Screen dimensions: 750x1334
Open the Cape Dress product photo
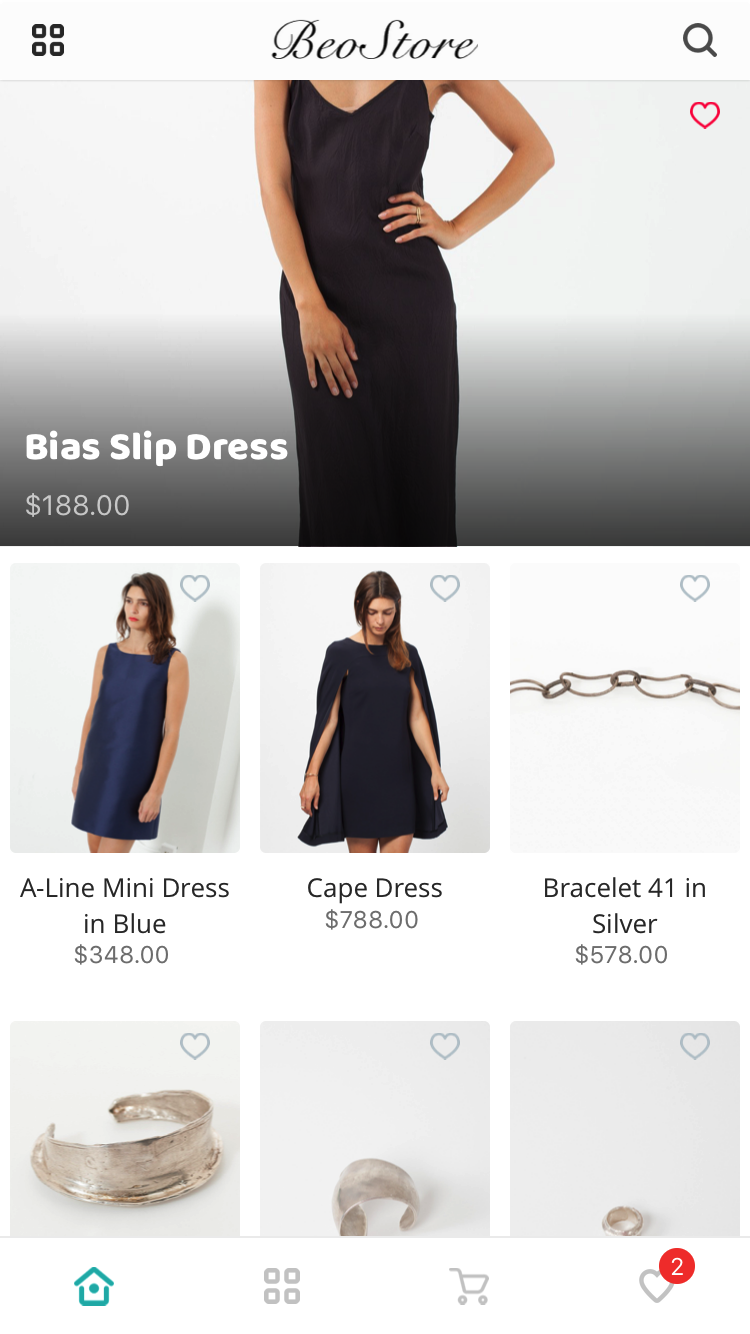coord(375,708)
